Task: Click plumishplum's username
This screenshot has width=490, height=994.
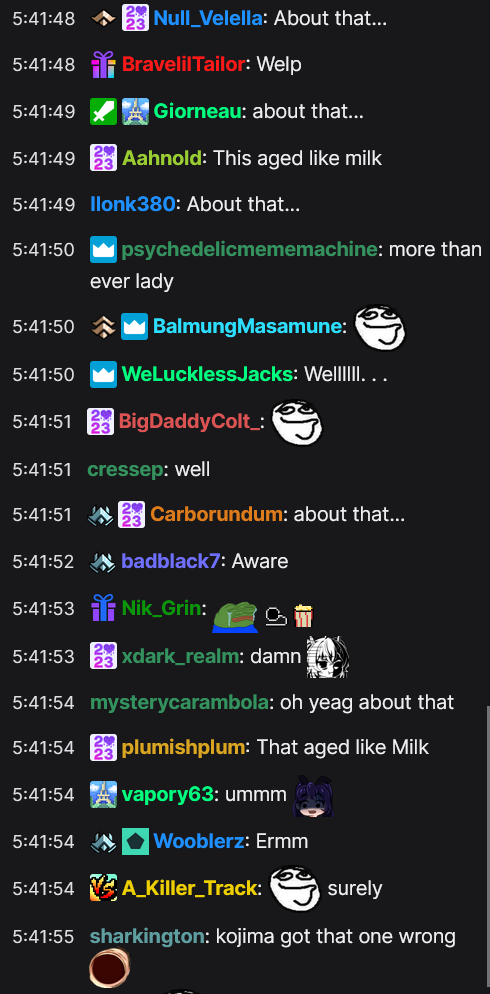Action: tap(183, 747)
